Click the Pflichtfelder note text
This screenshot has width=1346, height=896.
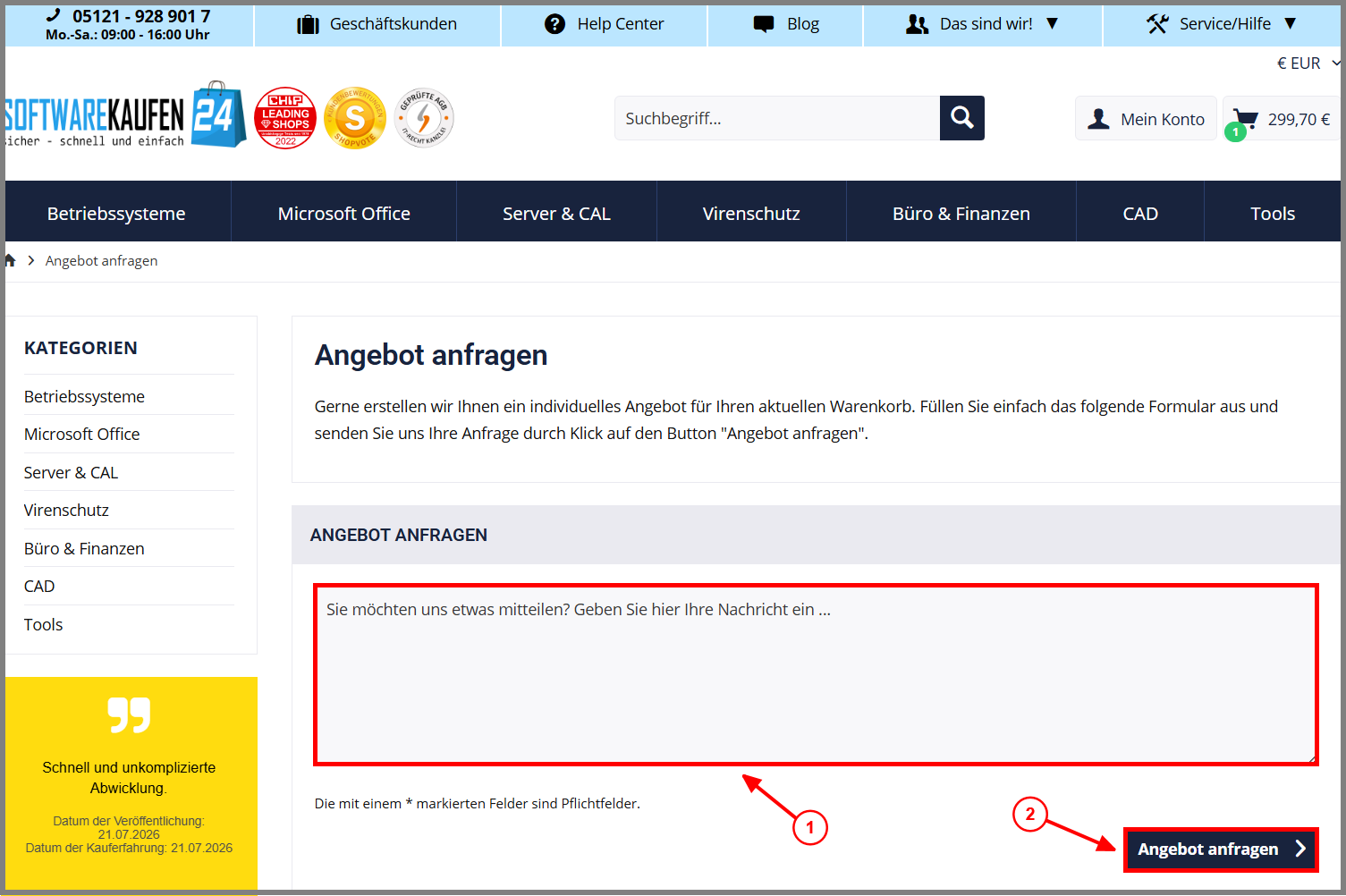tap(478, 803)
